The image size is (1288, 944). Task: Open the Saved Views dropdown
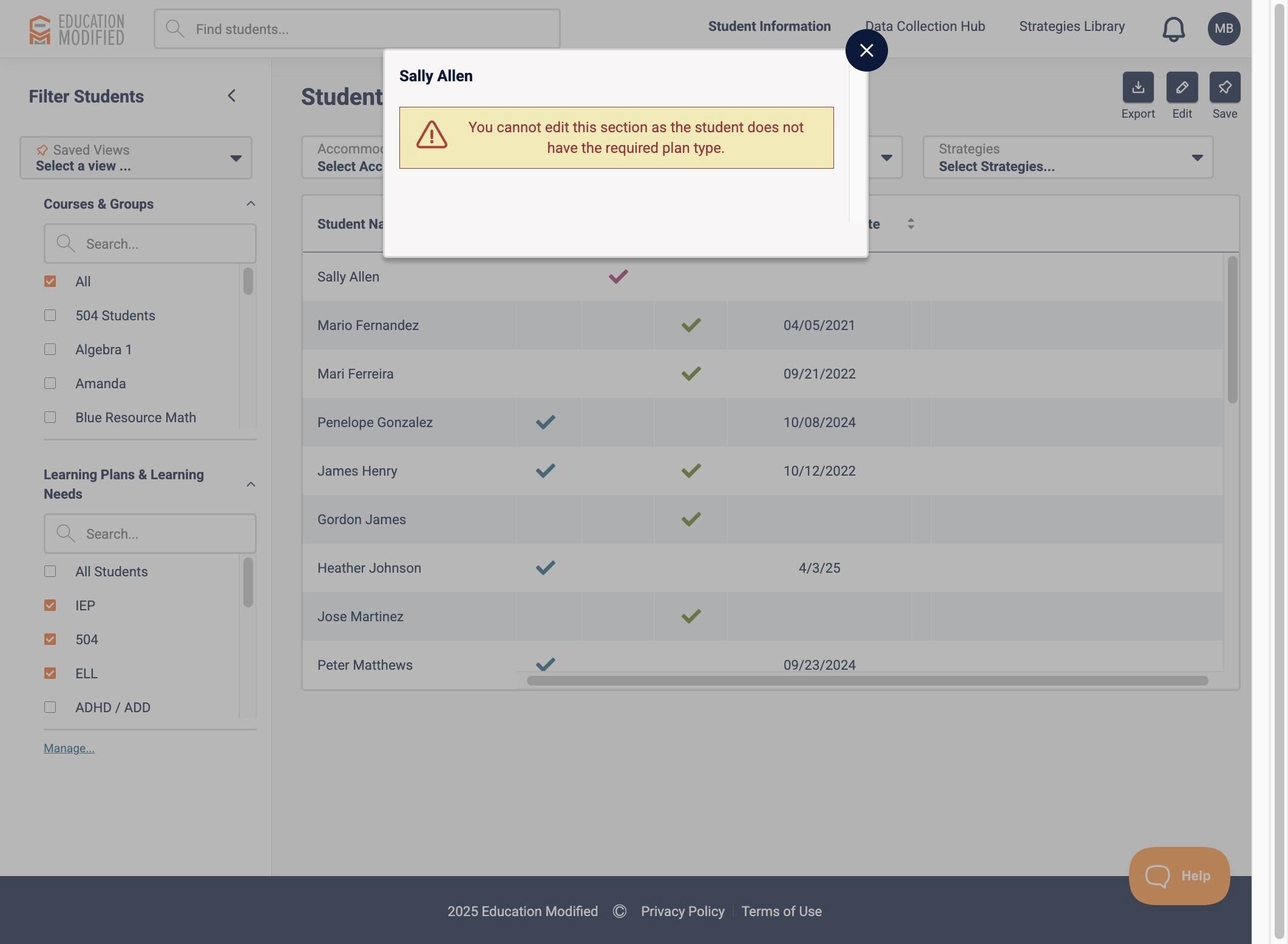(x=136, y=158)
